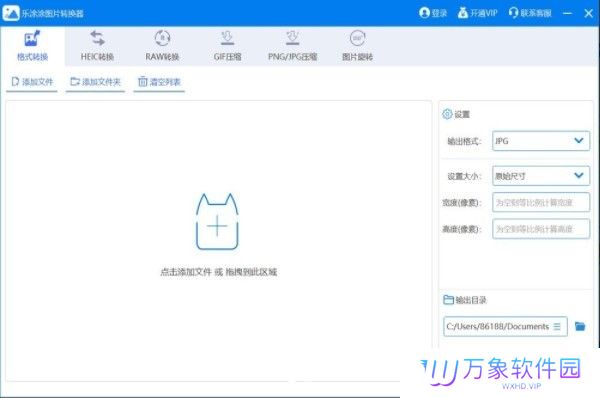Close the converter window
The image size is (600, 398).
[589, 13]
